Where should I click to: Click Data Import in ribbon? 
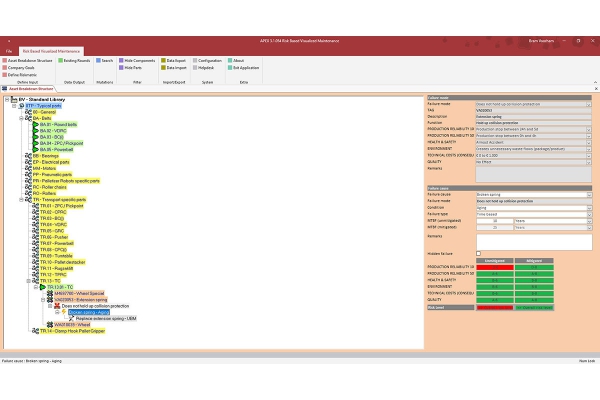174,68
